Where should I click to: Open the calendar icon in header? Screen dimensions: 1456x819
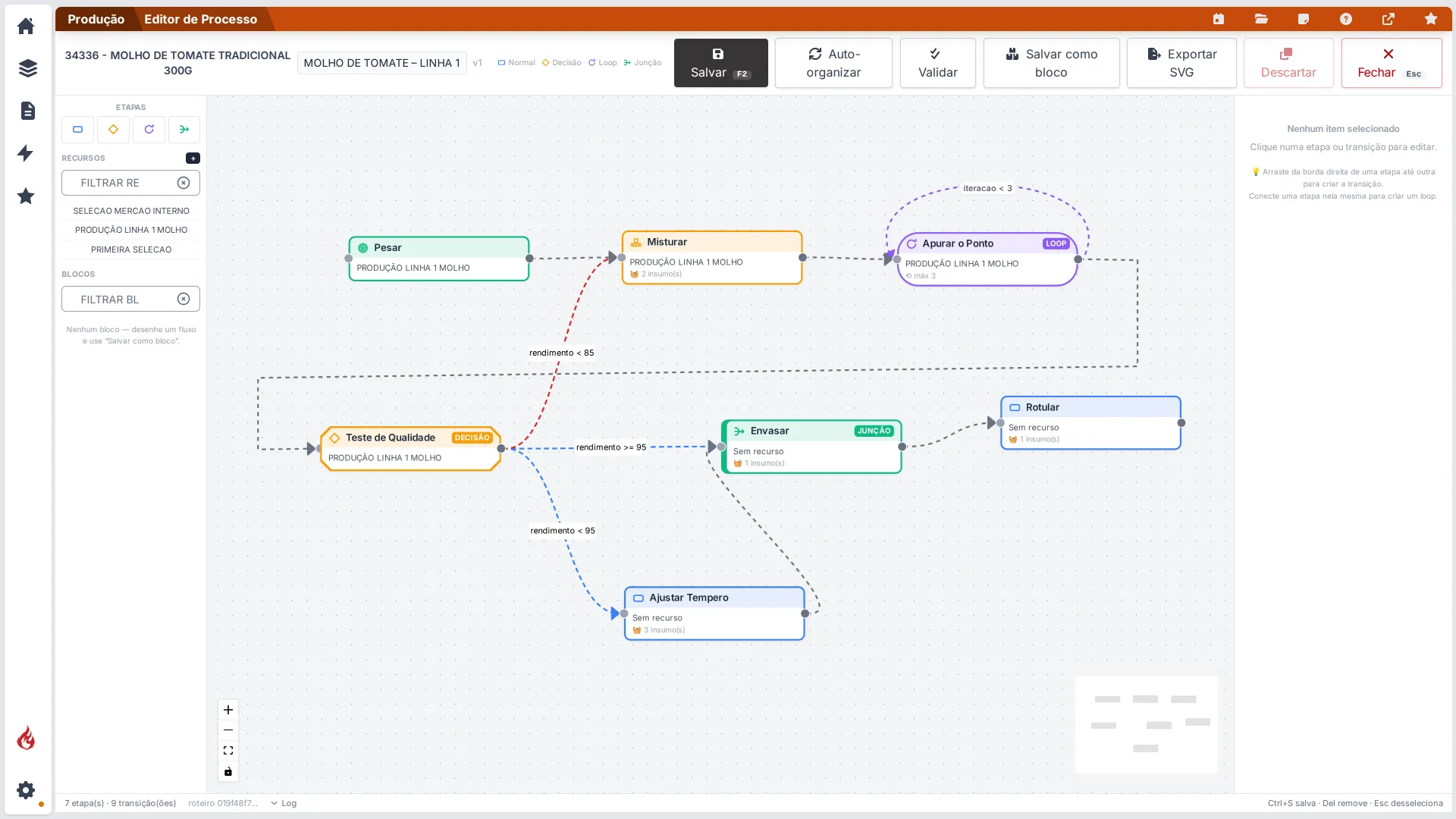click(x=1219, y=19)
